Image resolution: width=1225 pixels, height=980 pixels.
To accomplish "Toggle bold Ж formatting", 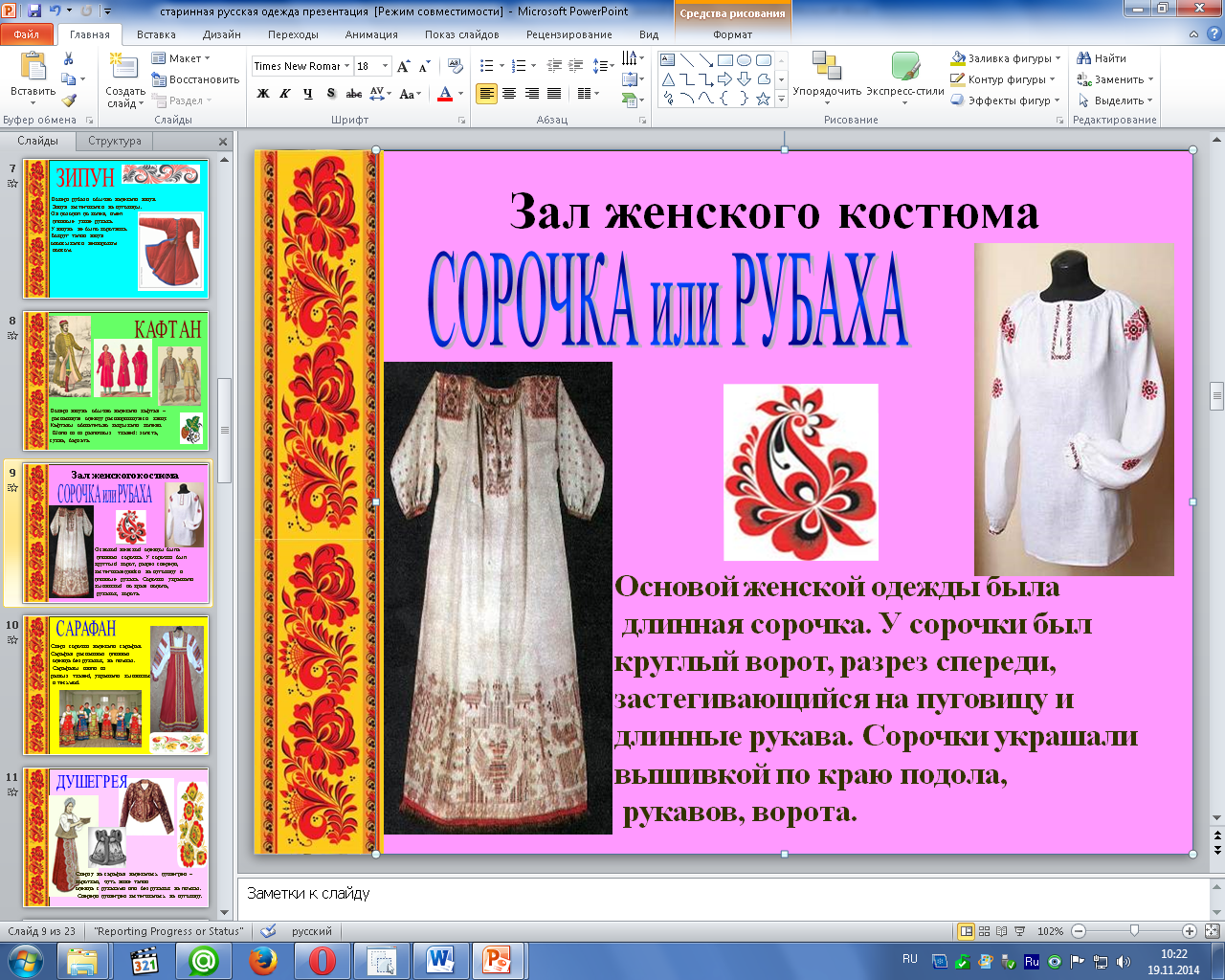I will 263,94.
